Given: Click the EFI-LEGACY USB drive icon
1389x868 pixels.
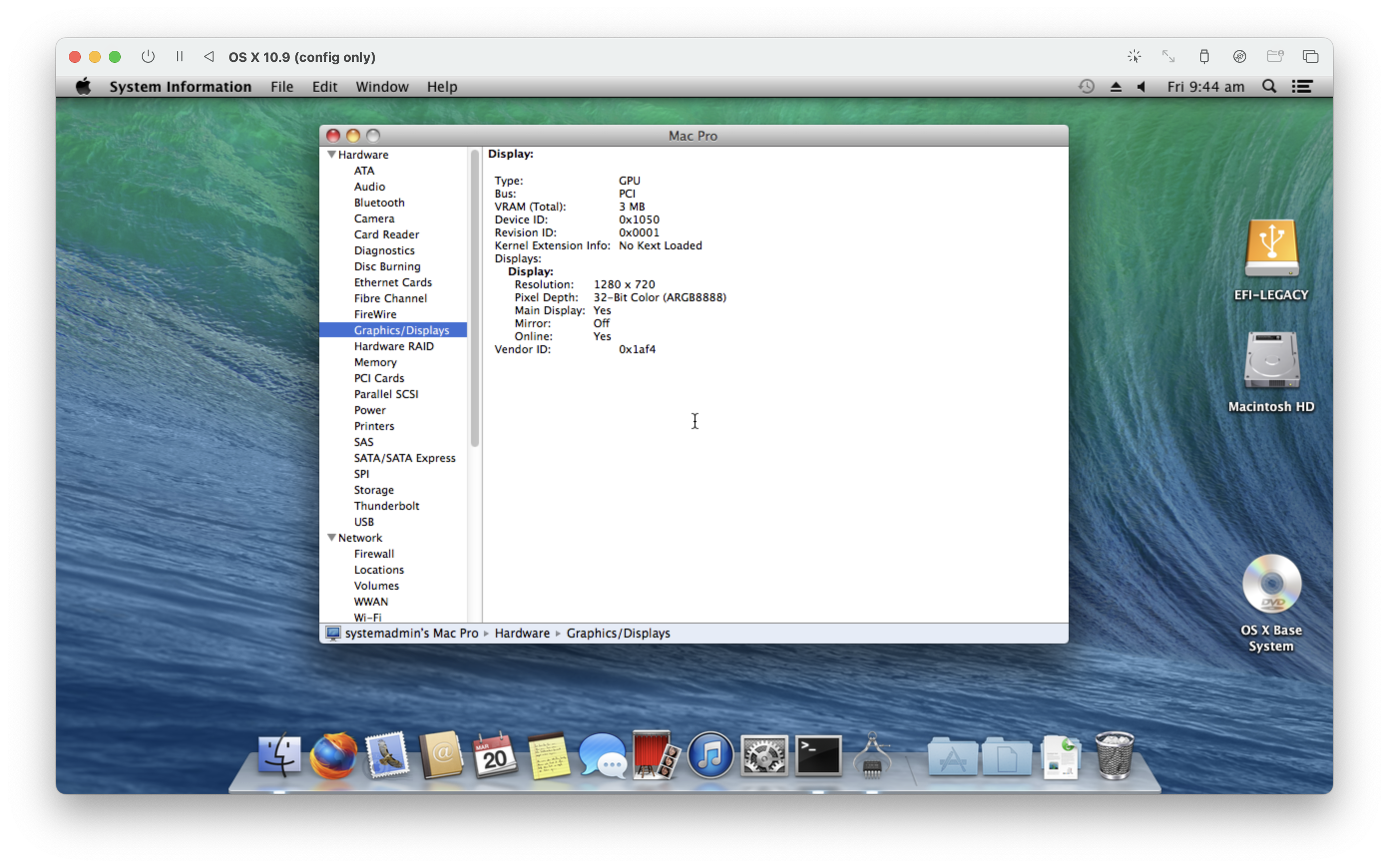Looking at the screenshot, I should point(1271,249).
